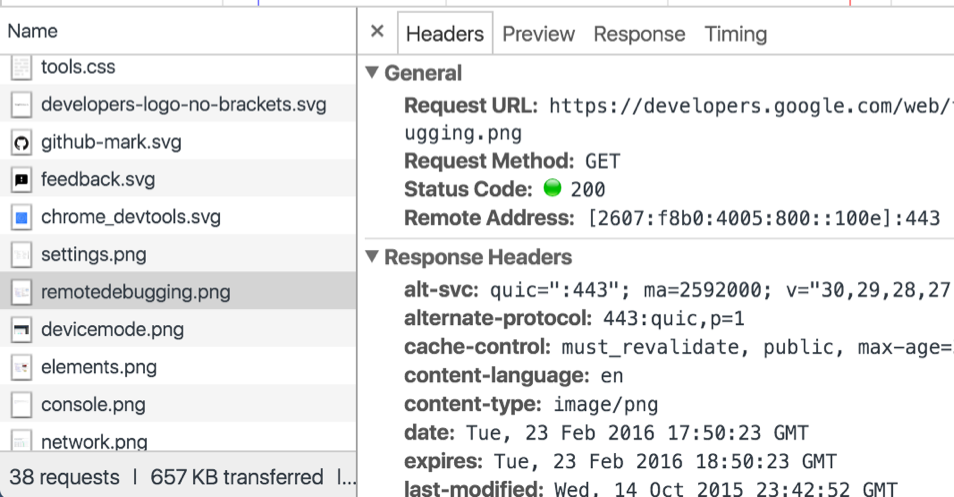
Task: Select the elements.png request
Action: 178,367
